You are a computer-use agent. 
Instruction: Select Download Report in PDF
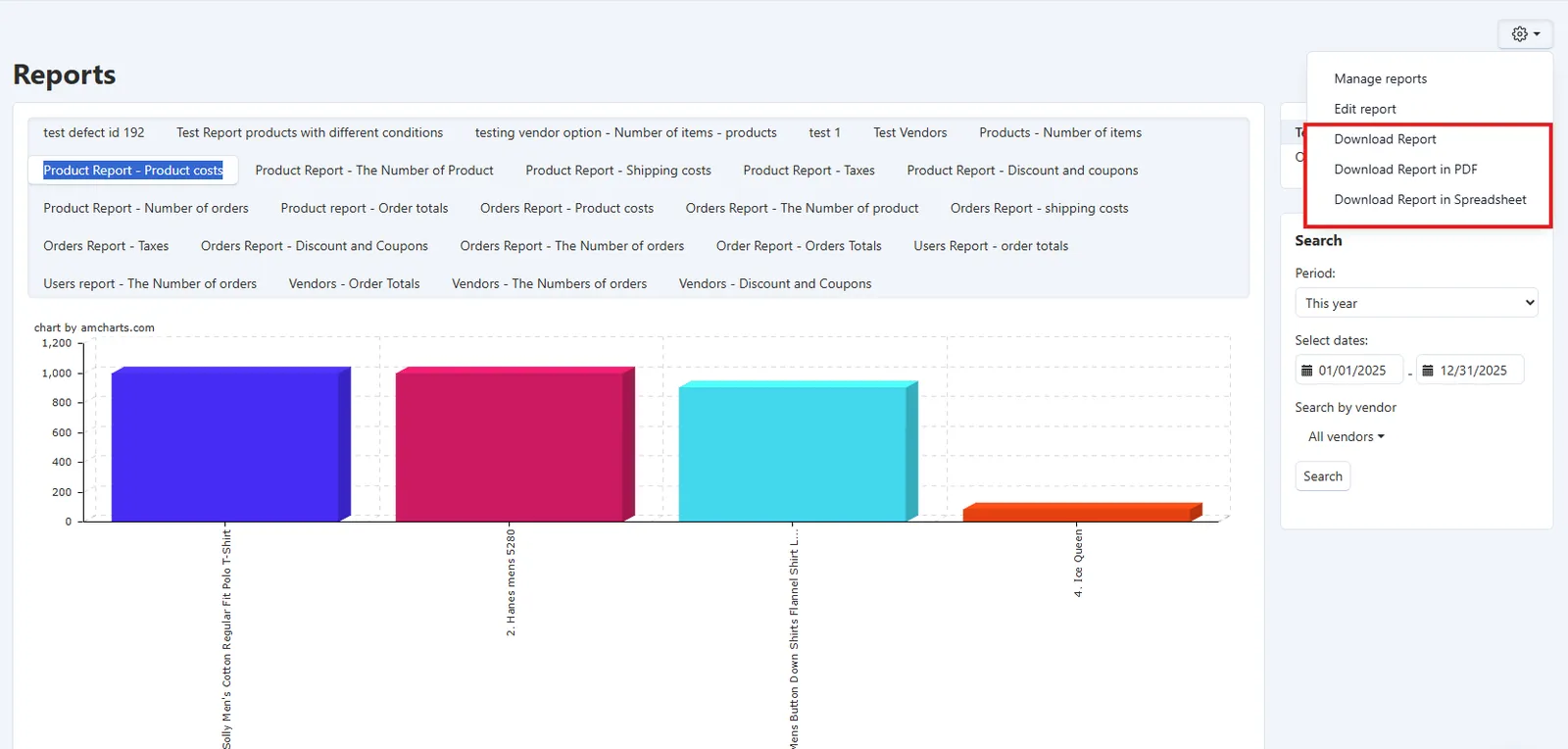click(1405, 170)
